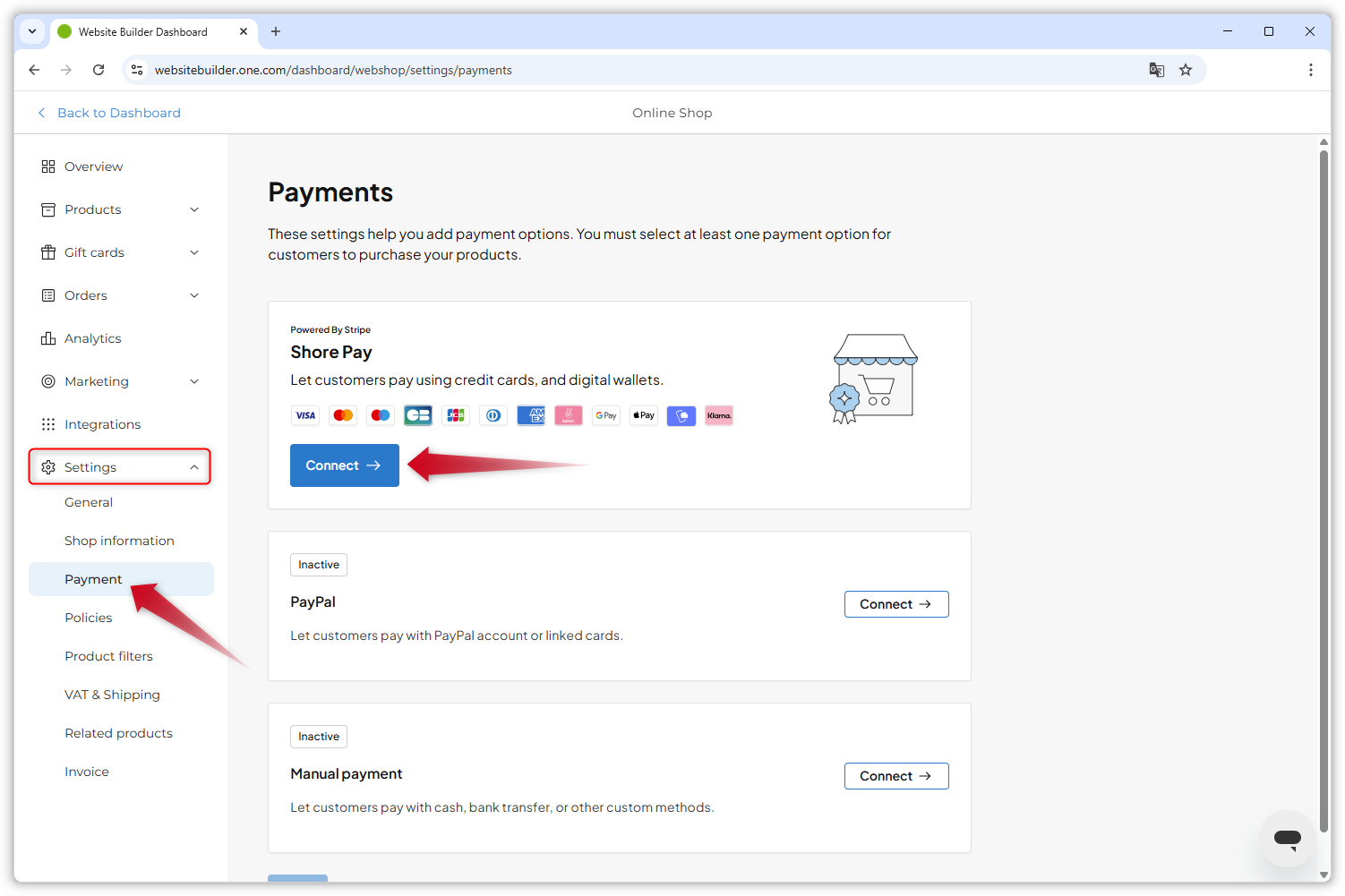Click the Visa payment logo
The image size is (1345, 896).
coord(304,414)
